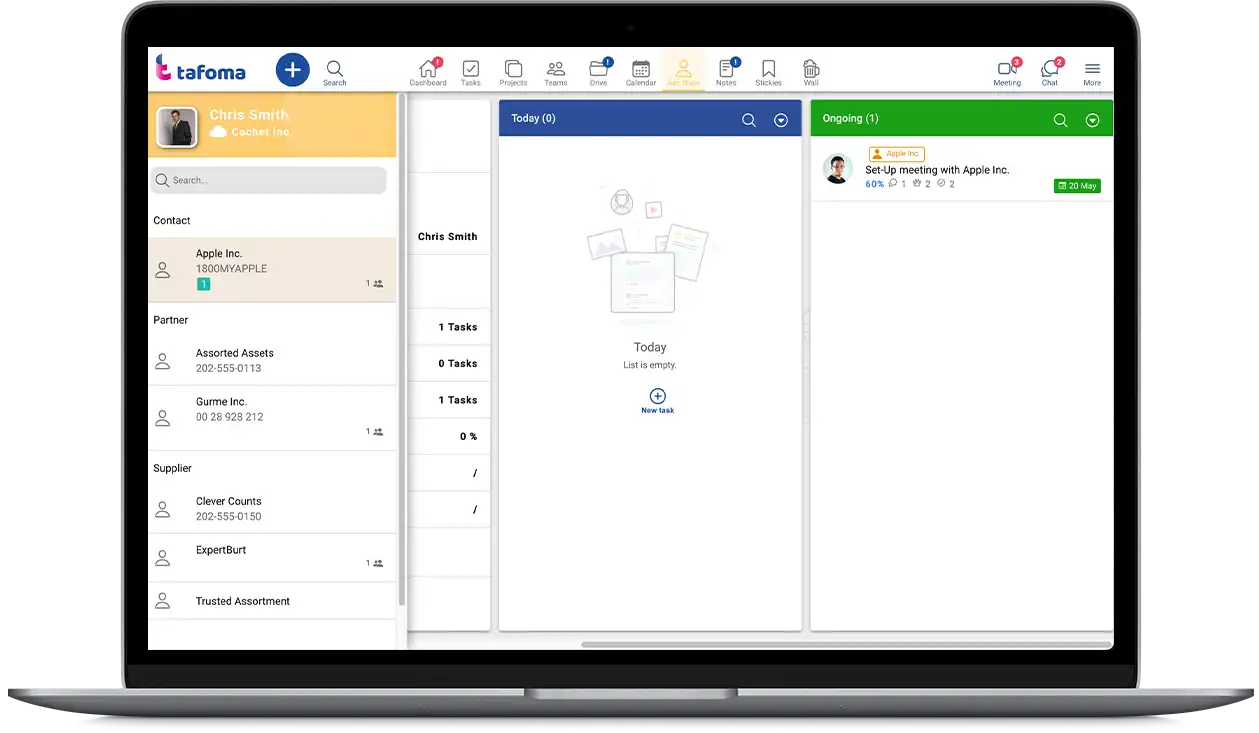Image resolution: width=1259 pixels, height=733 pixels.
Task: Click the contact list vertical scrollbar
Action: [402, 350]
